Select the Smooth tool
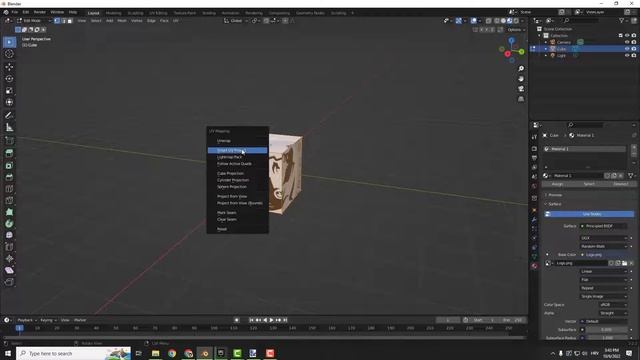The width and height of the screenshot is (640, 360). point(9,235)
